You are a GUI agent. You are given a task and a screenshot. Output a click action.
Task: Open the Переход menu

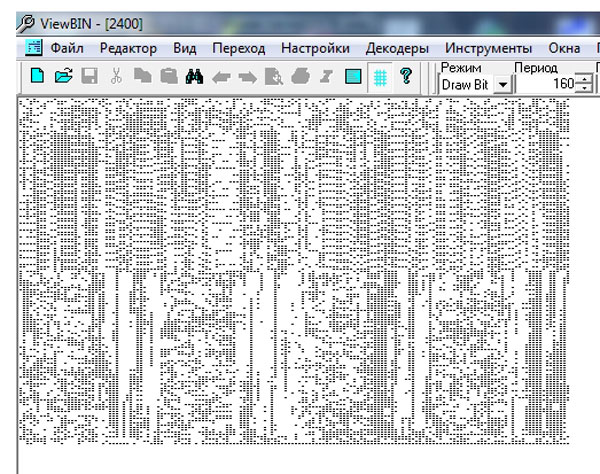[x=238, y=48]
